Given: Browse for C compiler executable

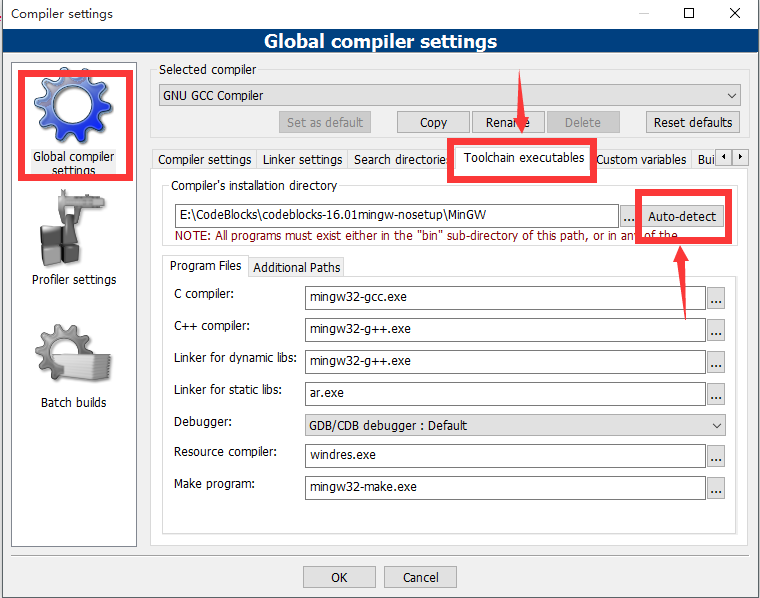Looking at the screenshot, I should pyautogui.click(x=715, y=298).
